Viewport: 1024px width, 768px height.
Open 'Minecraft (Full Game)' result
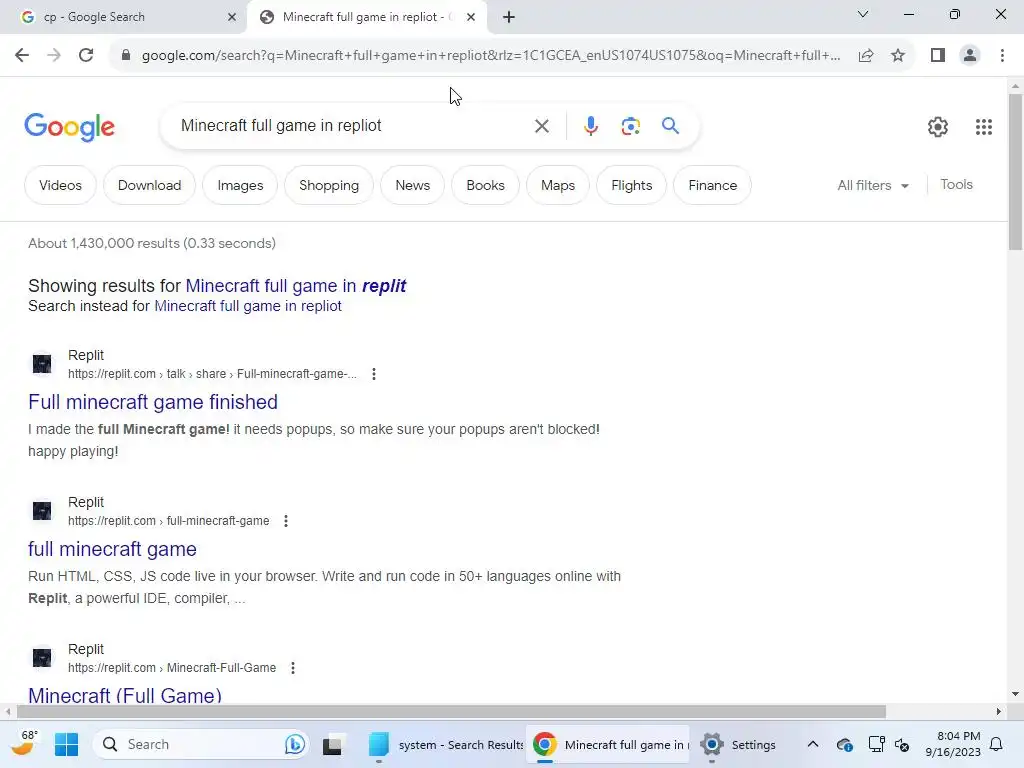pyautogui.click(x=125, y=694)
